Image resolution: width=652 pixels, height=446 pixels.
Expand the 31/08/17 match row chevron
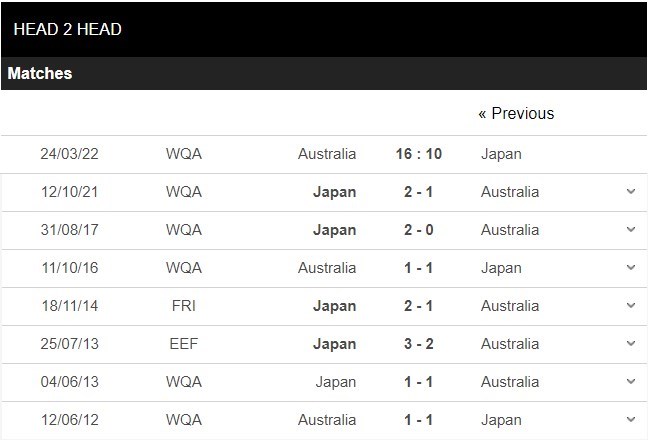point(631,229)
